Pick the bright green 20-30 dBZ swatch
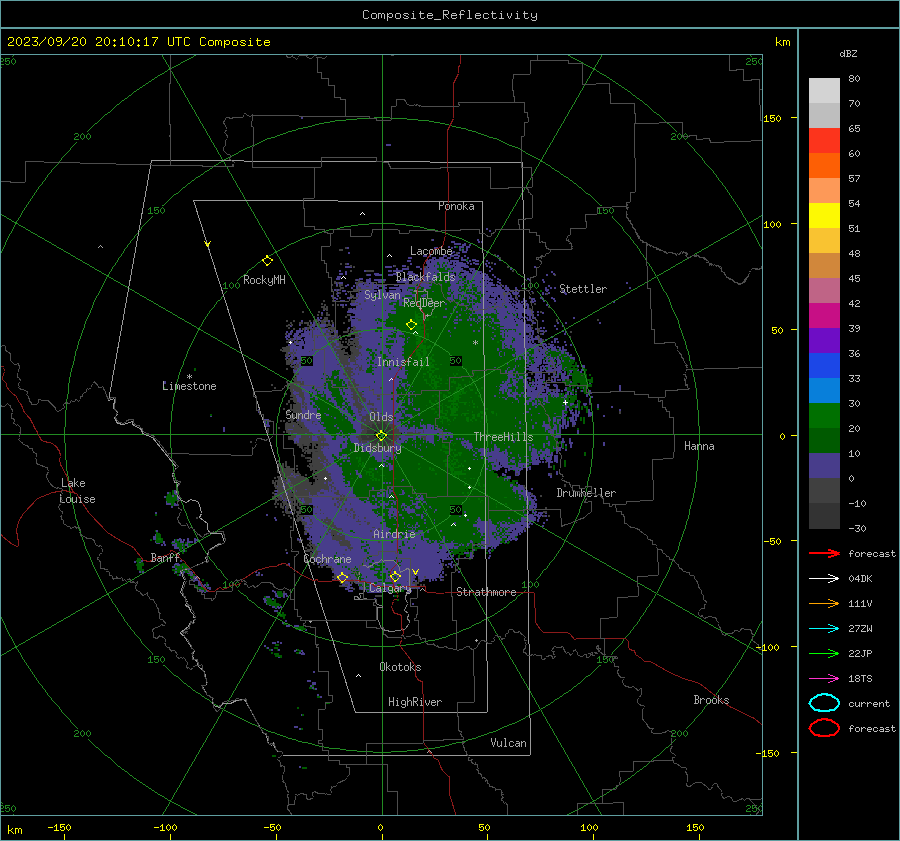 [824, 415]
